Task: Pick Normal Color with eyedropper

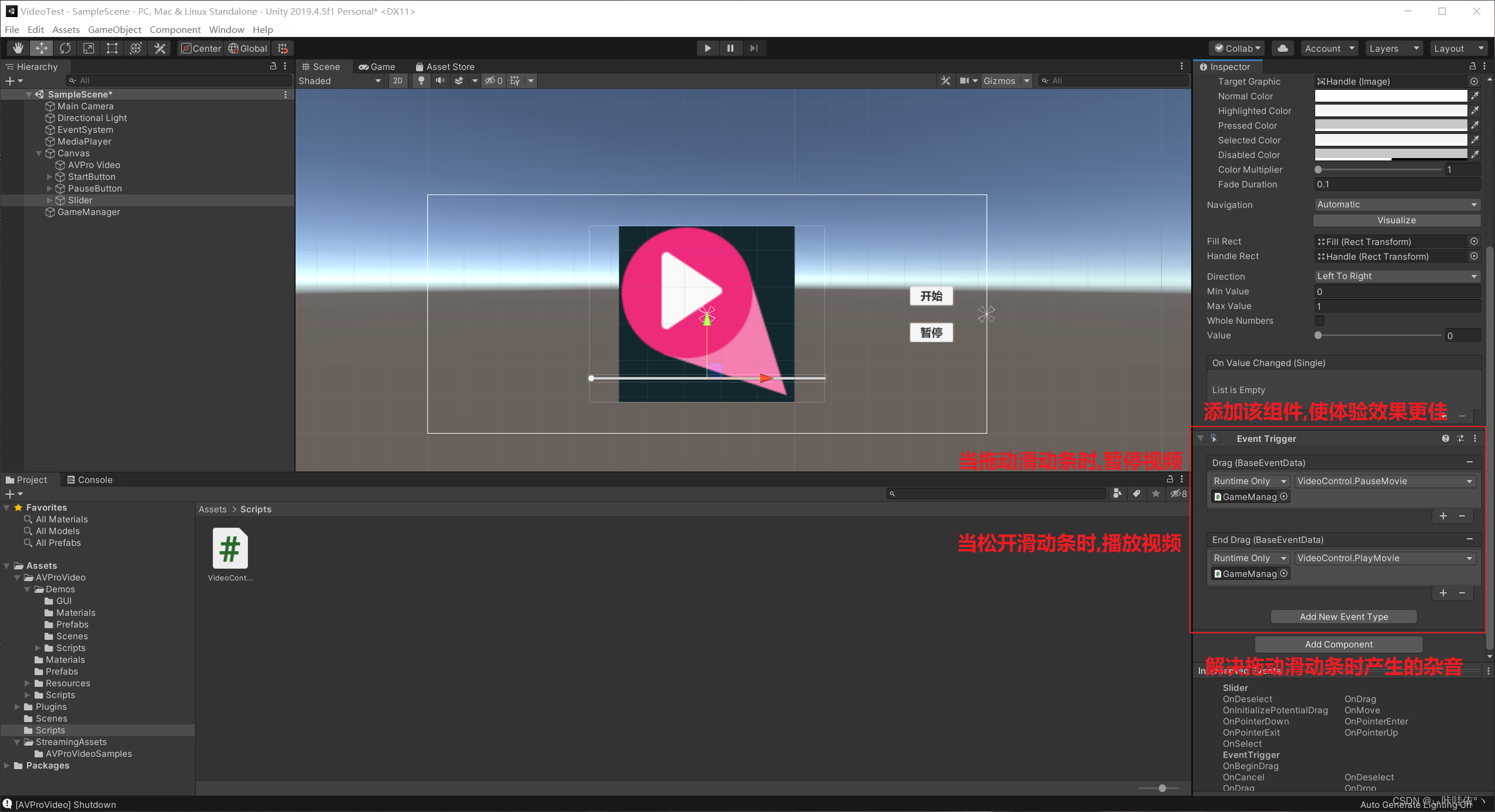Action: pos(1475,96)
